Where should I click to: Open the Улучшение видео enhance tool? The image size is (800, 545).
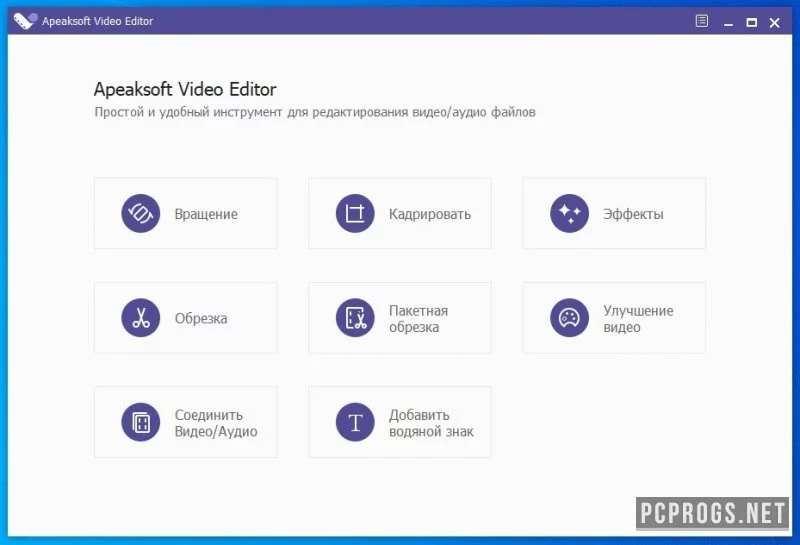click(x=614, y=317)
